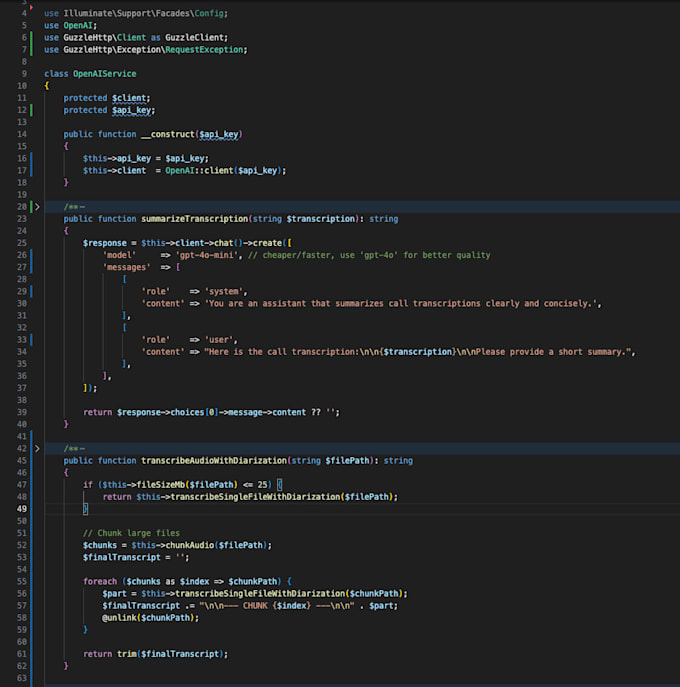Expand the folded comment block at line 20
The width and height of the screenshot is (680, 687).
pos(37,207)
